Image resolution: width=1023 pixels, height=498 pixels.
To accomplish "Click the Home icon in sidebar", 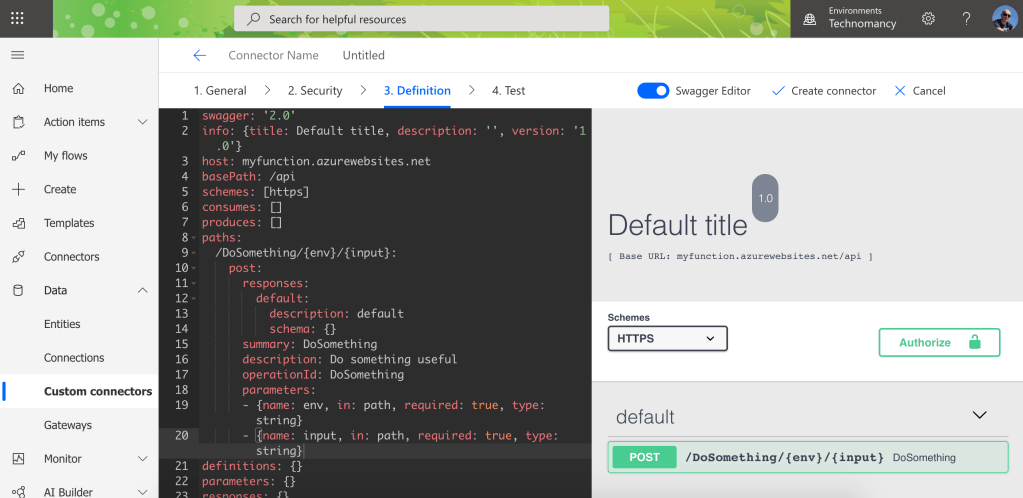I will [18, 88].
